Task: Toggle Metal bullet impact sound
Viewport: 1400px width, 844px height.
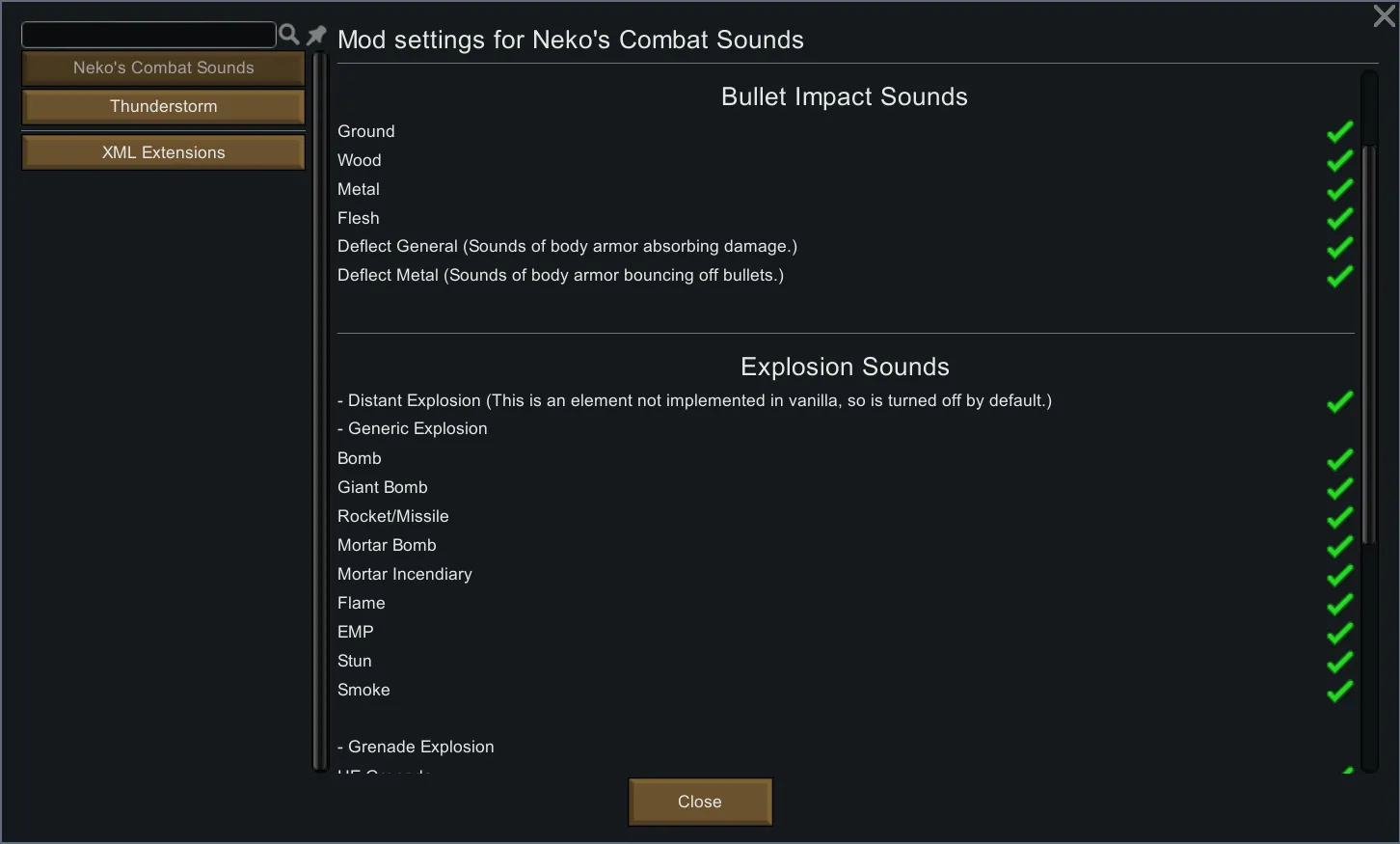Action: (x=1339, y=190)
